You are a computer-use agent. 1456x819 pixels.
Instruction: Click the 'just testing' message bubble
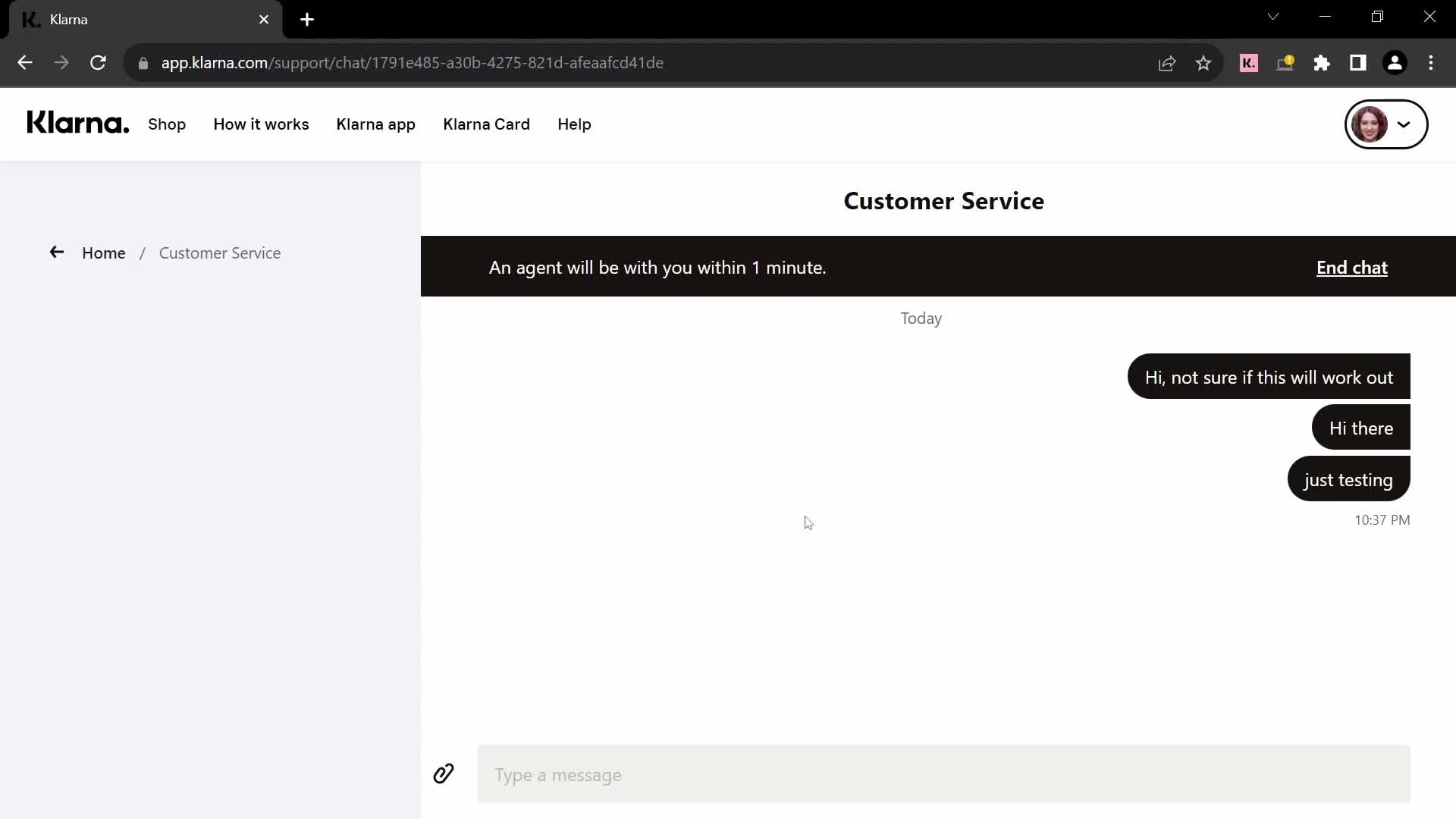tap(1349, 479)
